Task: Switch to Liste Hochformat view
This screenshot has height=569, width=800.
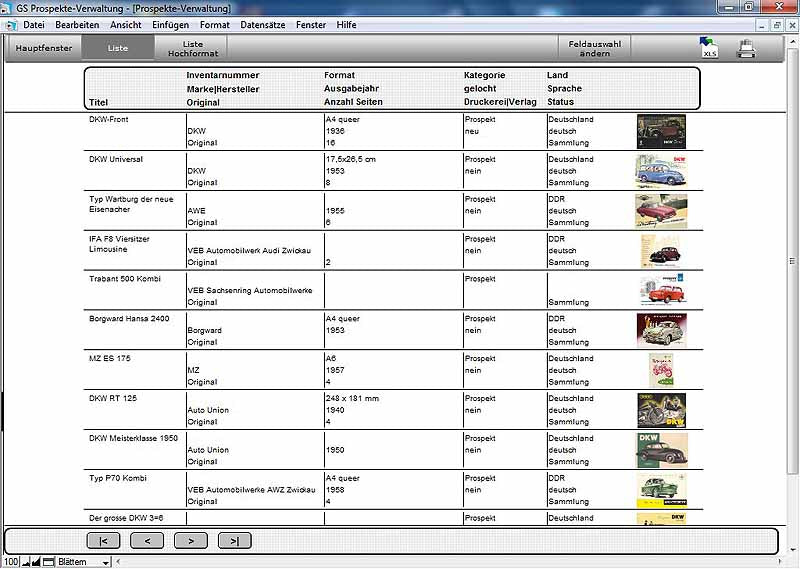Action: click(192, 48)
